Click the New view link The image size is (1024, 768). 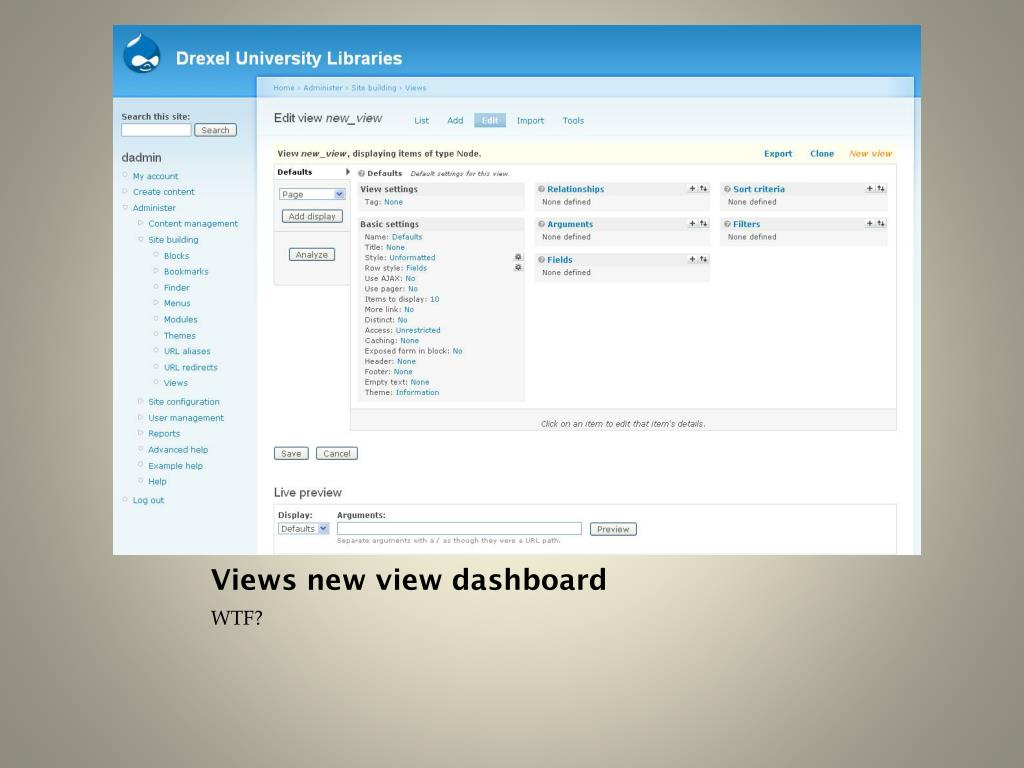(871, 154)
